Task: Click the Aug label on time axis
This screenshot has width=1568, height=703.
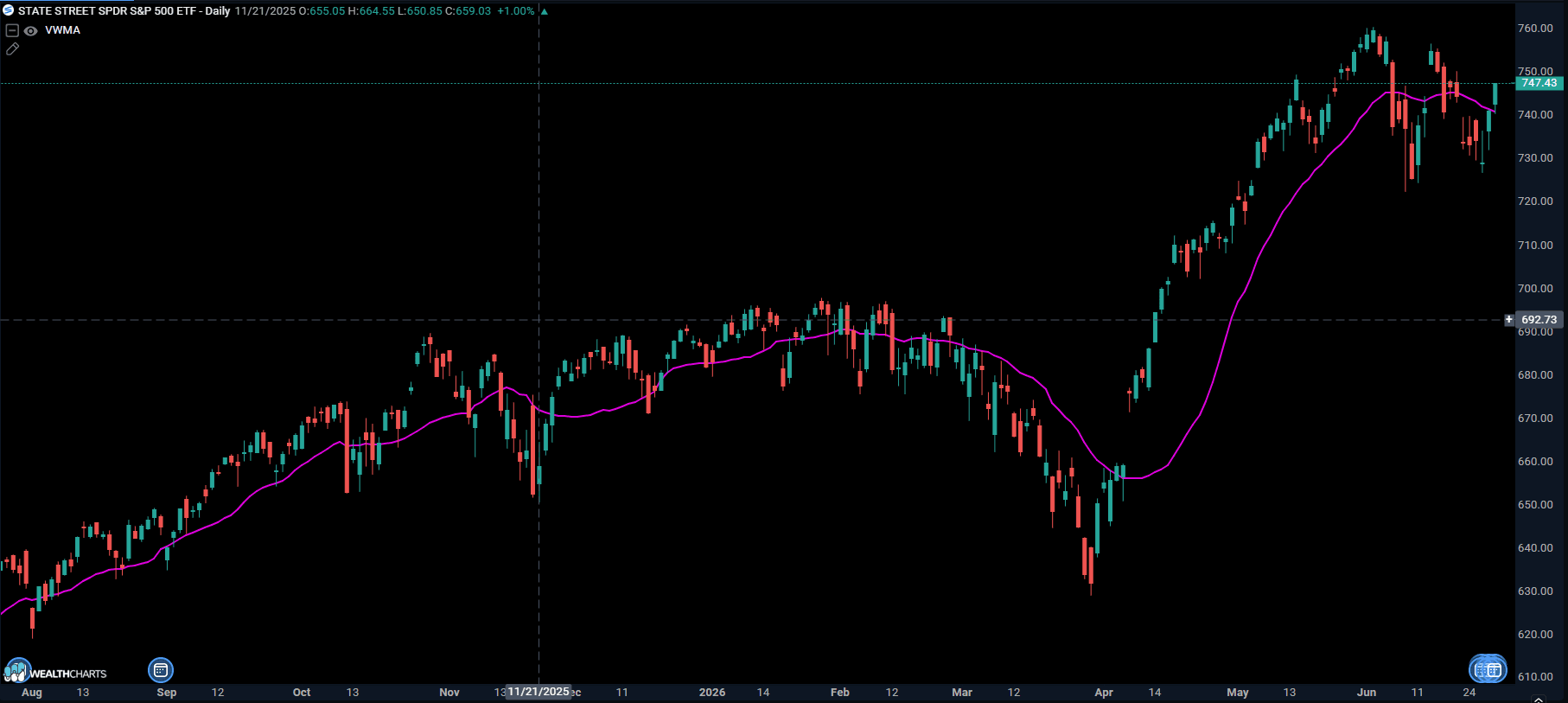Action: tap(32, 693)
